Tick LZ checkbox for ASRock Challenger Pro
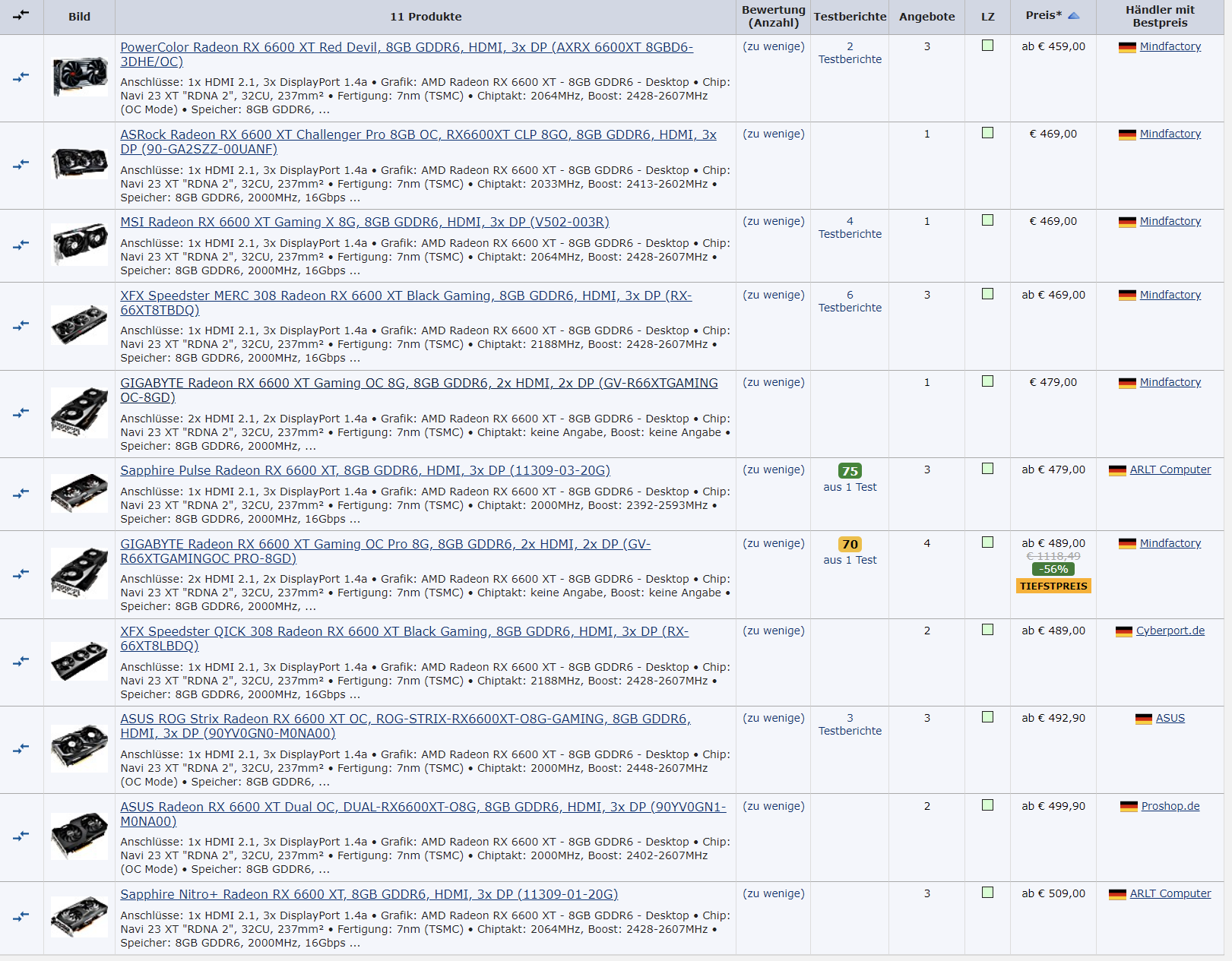The height and width of the screenshot is (961, 1232). coord(987,133)
